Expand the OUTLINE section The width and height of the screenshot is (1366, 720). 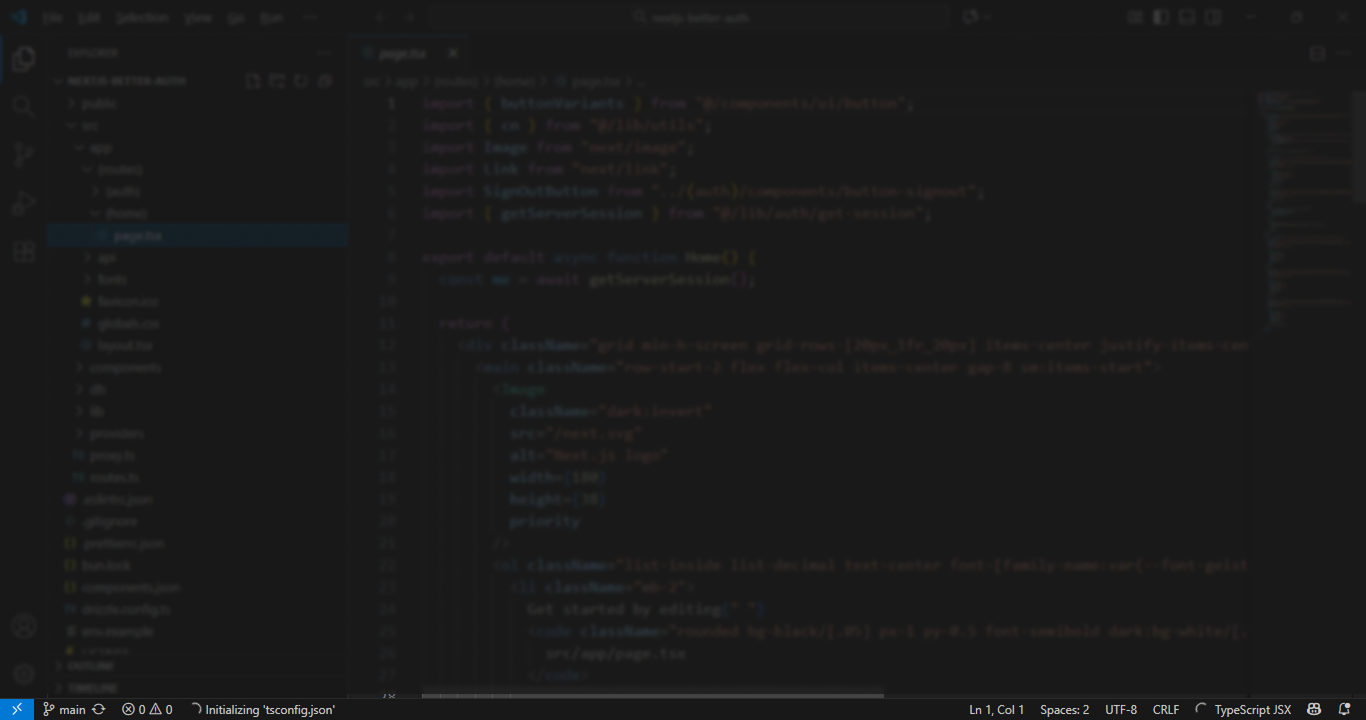click(x=90, y=666)
